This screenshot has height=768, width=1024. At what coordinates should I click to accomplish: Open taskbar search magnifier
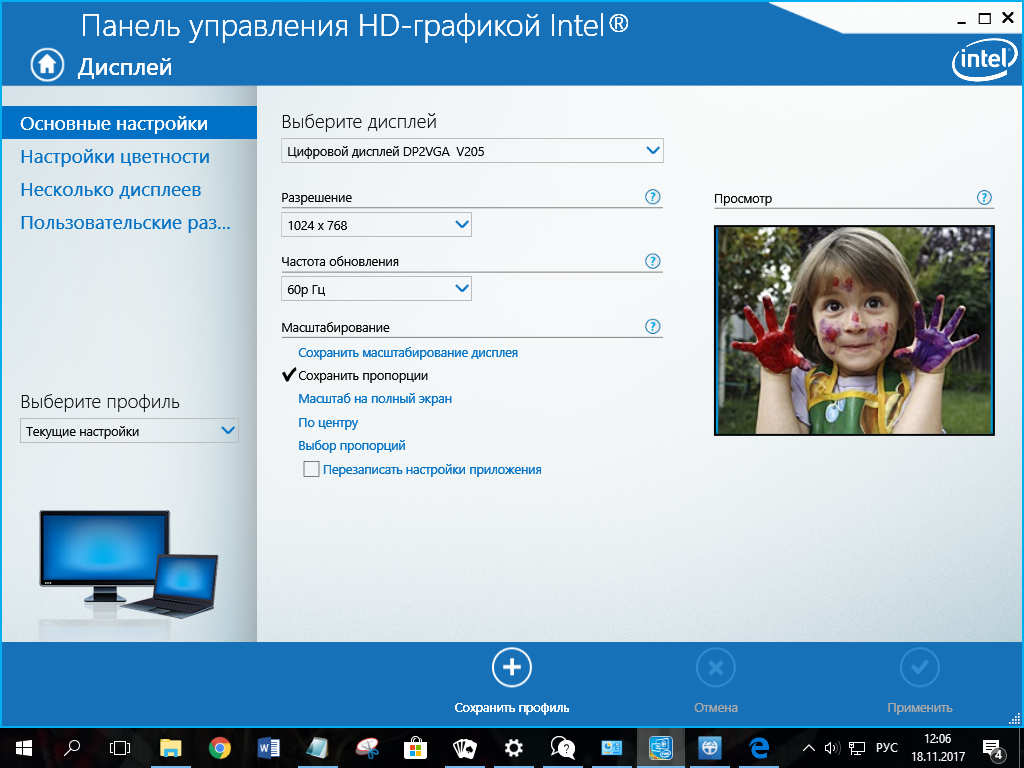[72, 748]
